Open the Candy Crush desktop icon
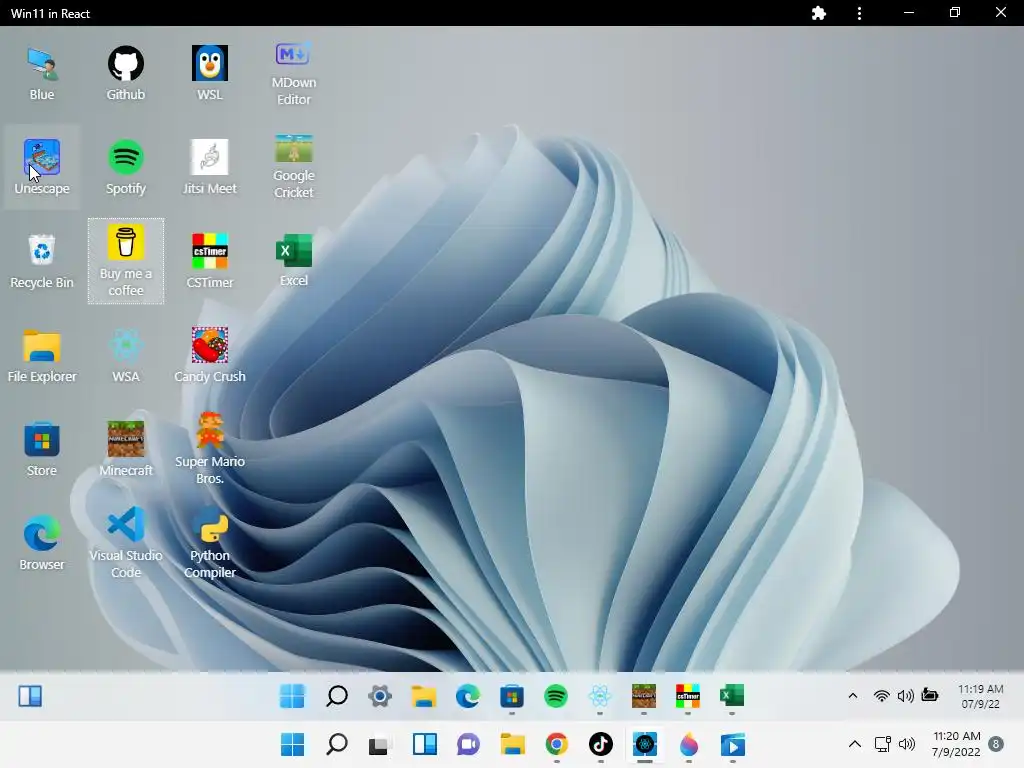Image resolution: width=1024 pixels, height=768 pixels. [210, 355]
